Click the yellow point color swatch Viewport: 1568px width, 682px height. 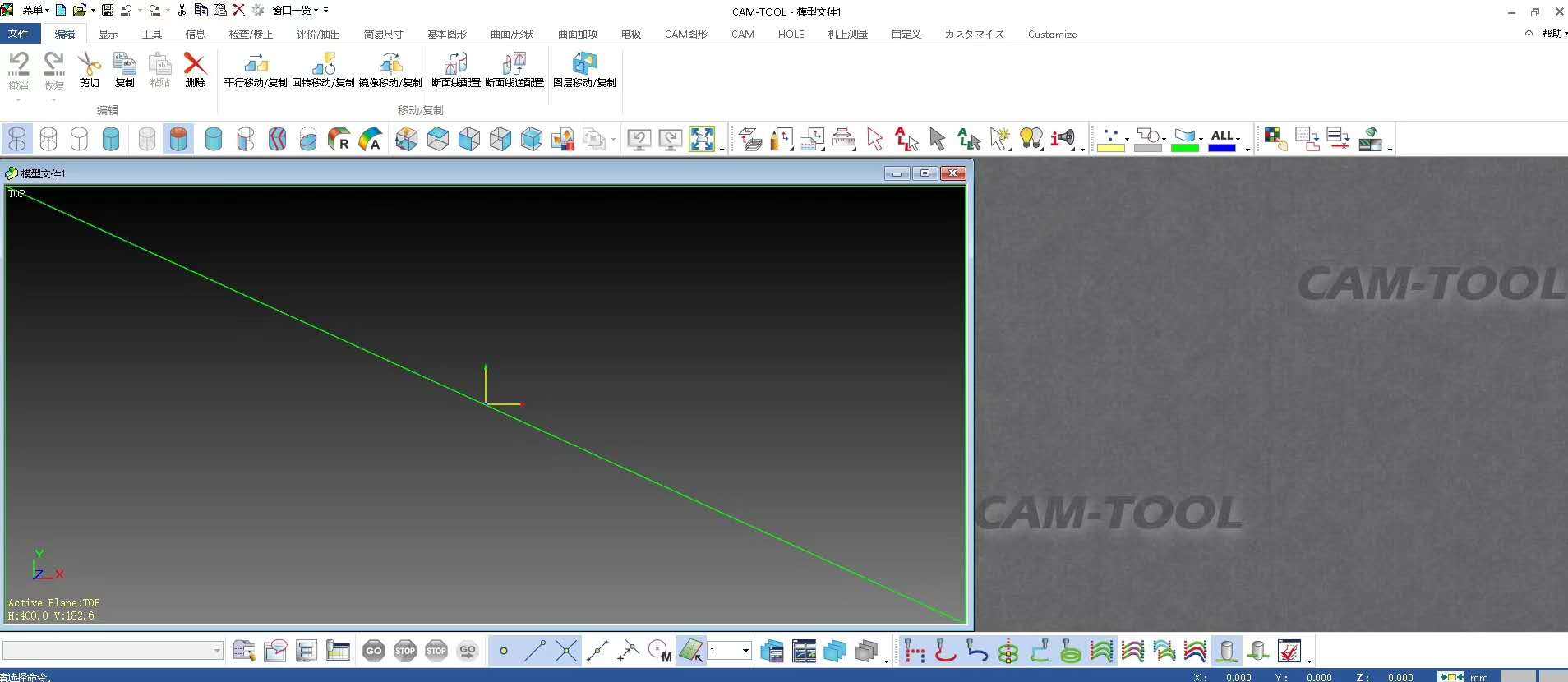pos(1110,147)
